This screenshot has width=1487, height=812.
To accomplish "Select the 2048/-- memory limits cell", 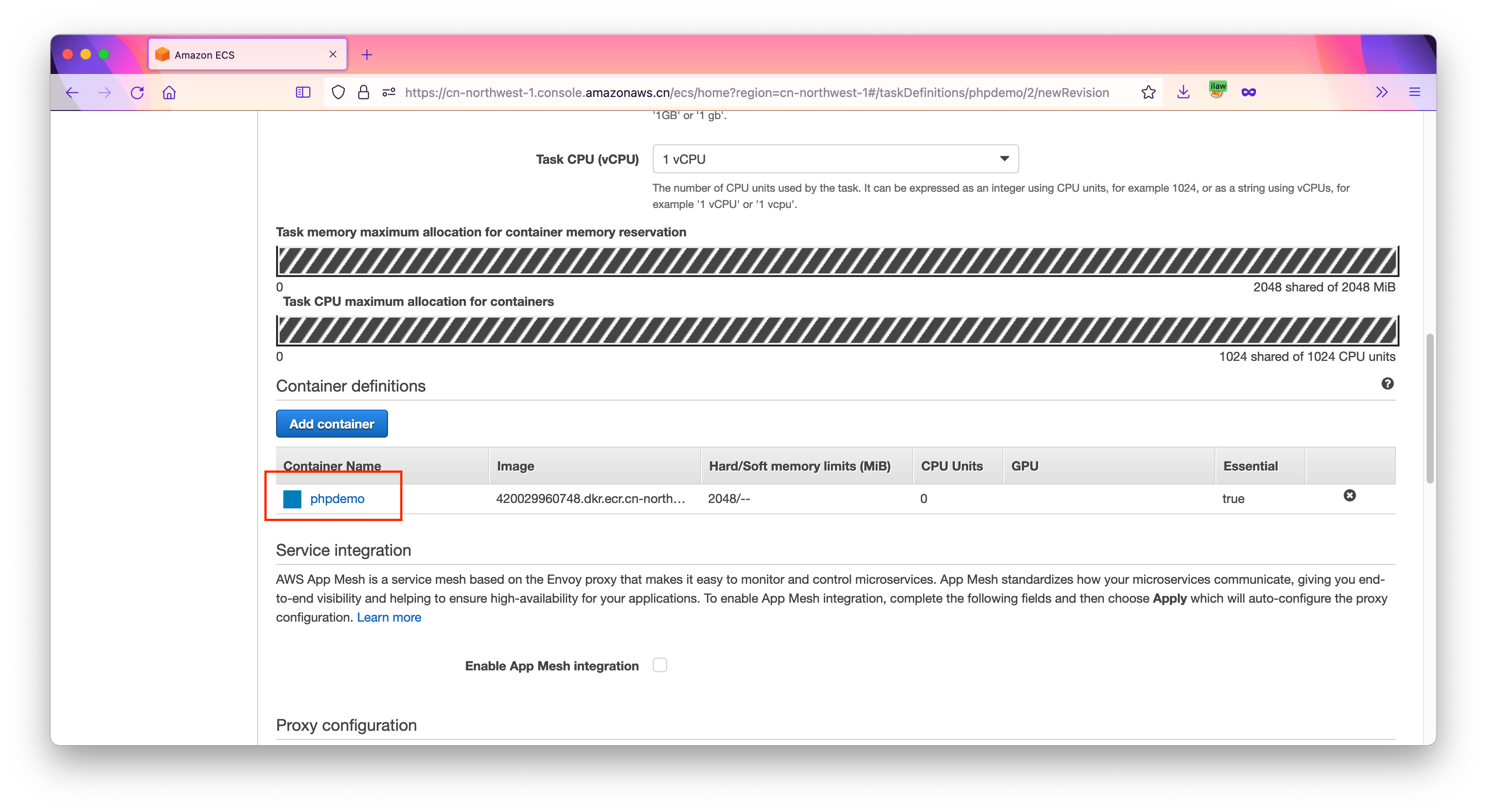I will click(x=729, y=498).
